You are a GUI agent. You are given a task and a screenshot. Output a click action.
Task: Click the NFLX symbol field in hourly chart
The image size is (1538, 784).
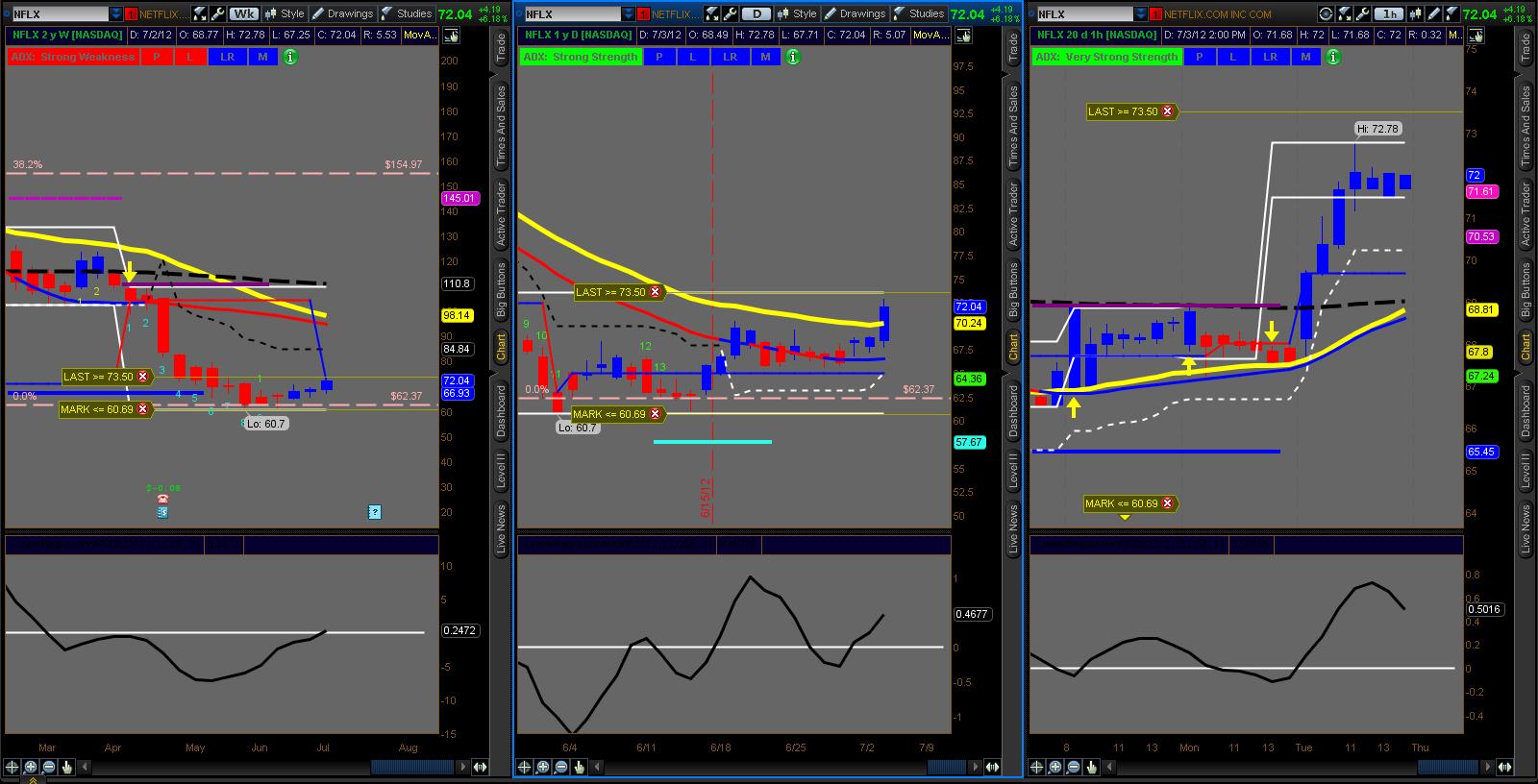point(1084,13)
